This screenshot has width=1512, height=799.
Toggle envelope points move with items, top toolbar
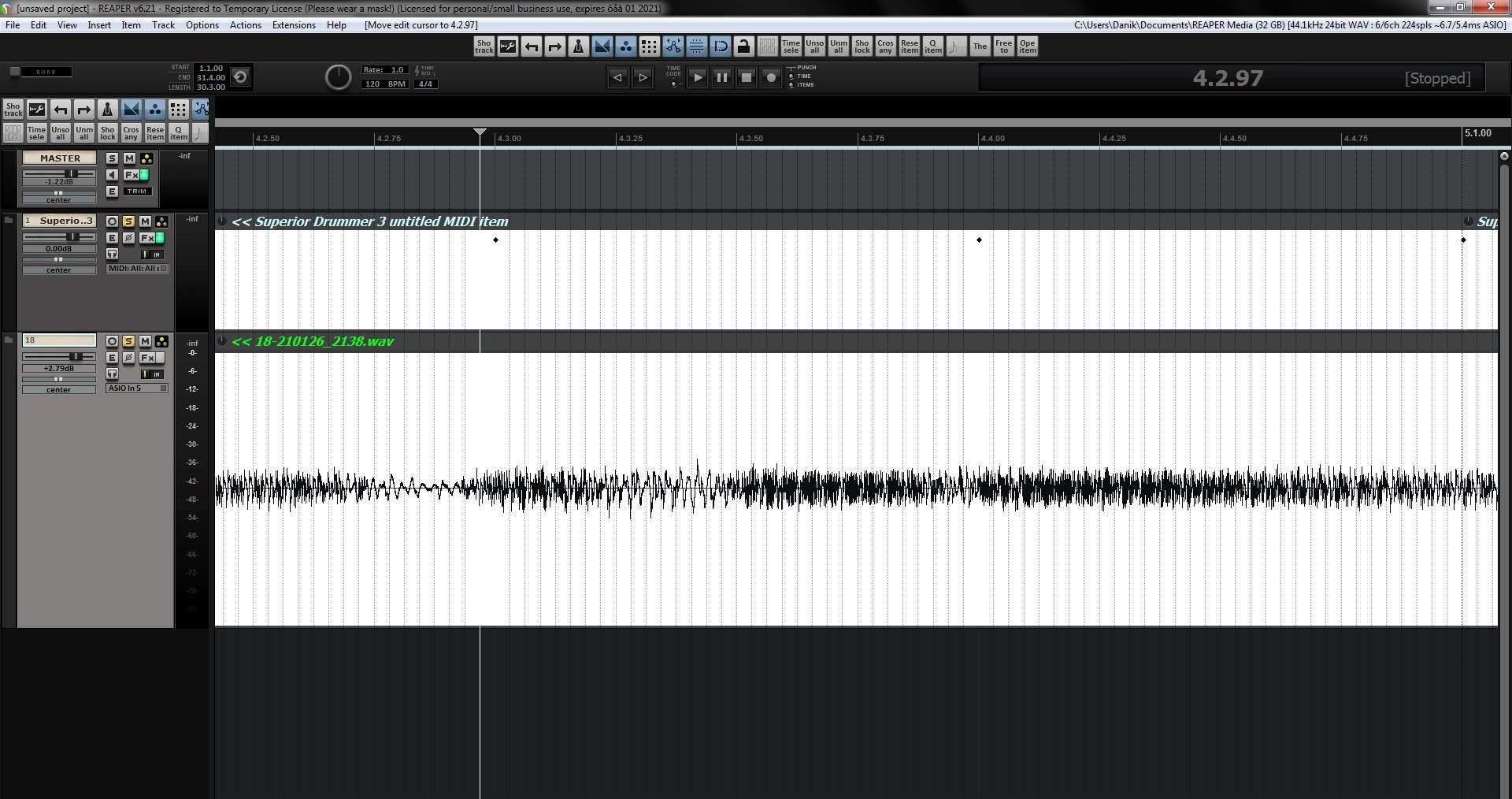click(x=673, y=46)
